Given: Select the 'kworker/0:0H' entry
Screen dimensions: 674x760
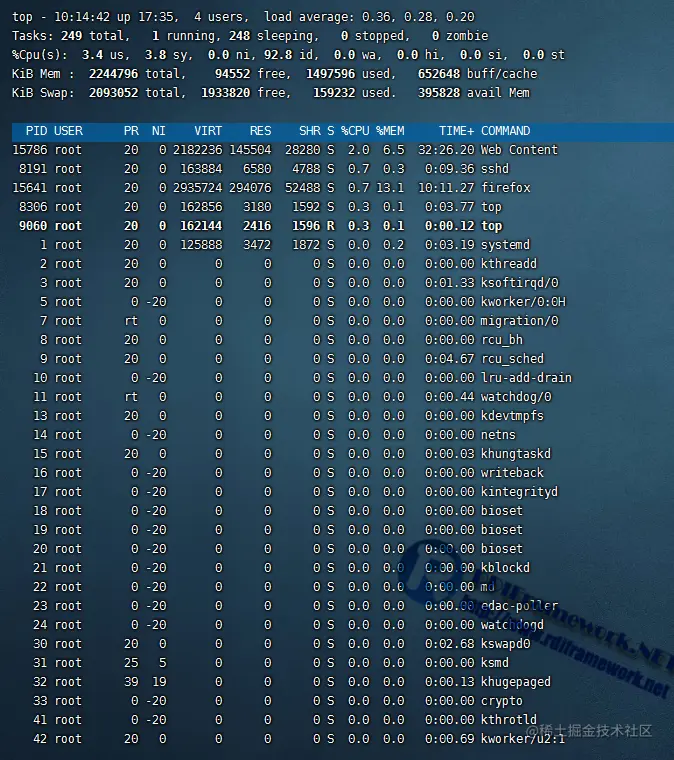Looking at the screenshot, I should [523, 301].
